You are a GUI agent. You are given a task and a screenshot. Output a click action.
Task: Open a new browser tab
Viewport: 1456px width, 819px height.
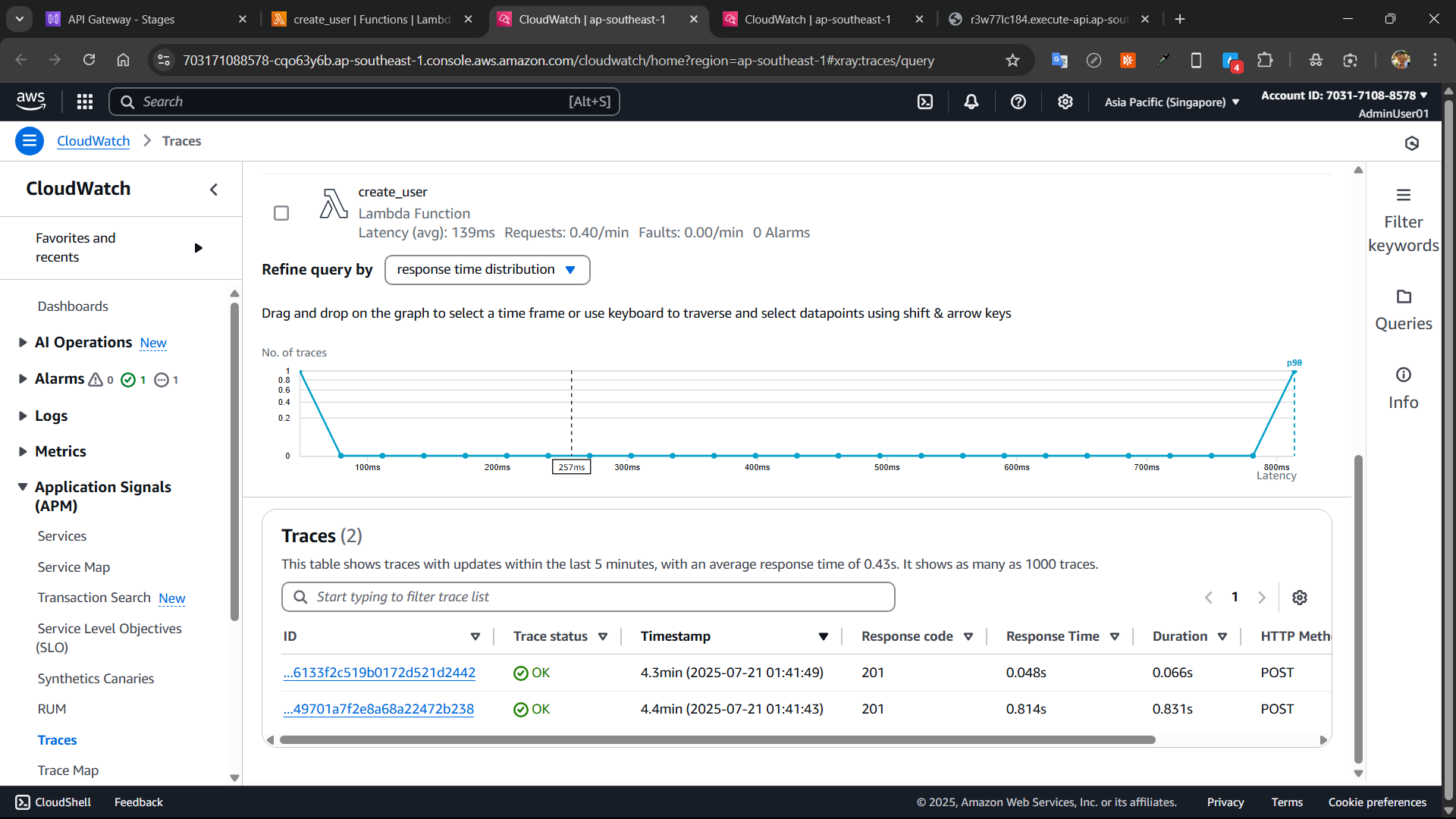click(x=1180, y=20)
